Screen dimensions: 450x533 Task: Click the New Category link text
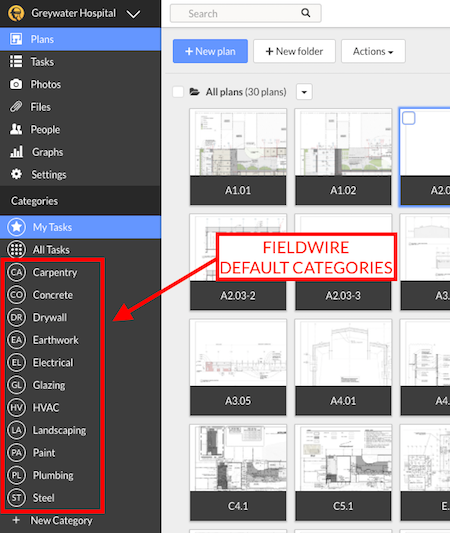(62, 520)
